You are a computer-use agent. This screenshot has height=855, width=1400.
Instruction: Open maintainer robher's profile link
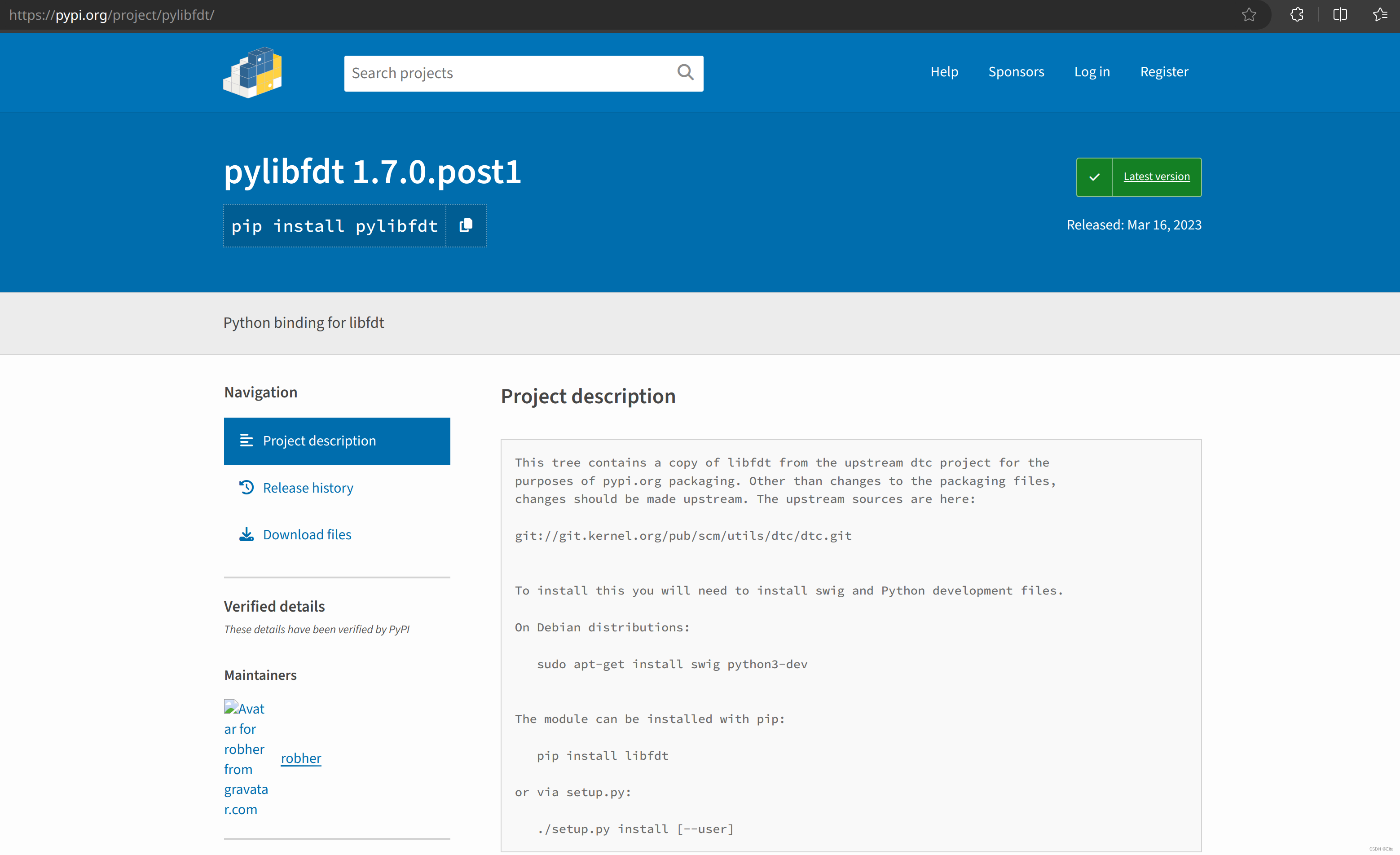(x=300, y=758)
